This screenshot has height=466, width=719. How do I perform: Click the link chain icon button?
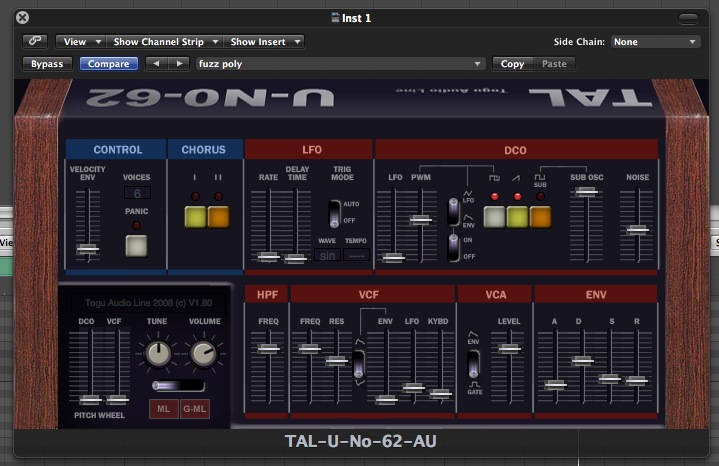(x=35, y=41)
